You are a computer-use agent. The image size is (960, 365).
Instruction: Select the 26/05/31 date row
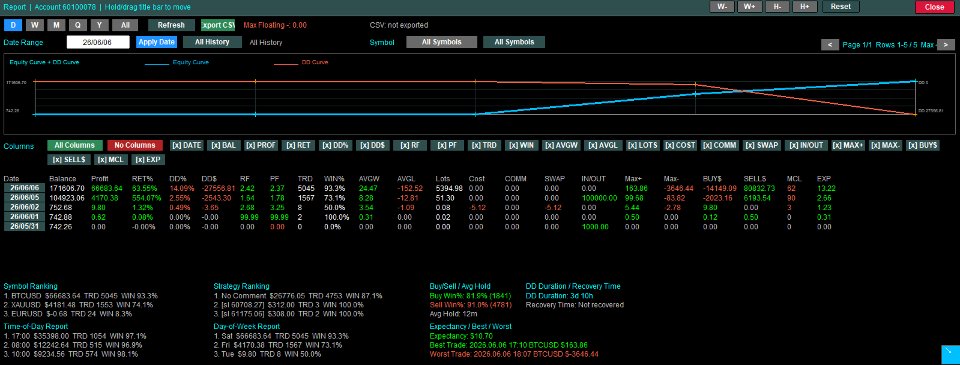pos(24,226)
